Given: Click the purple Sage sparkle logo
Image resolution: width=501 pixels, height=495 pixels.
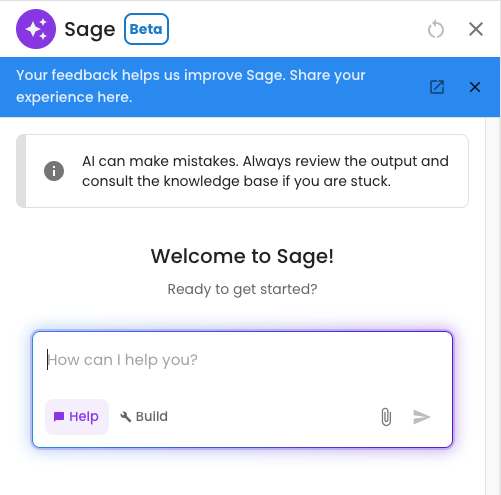Looking at the screenshot, I should [x=36, y=29].
